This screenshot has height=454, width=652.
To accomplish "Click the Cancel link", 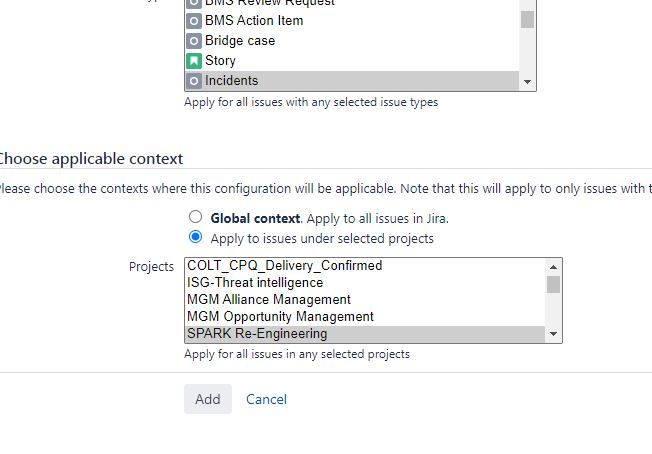I will [267, 399].
